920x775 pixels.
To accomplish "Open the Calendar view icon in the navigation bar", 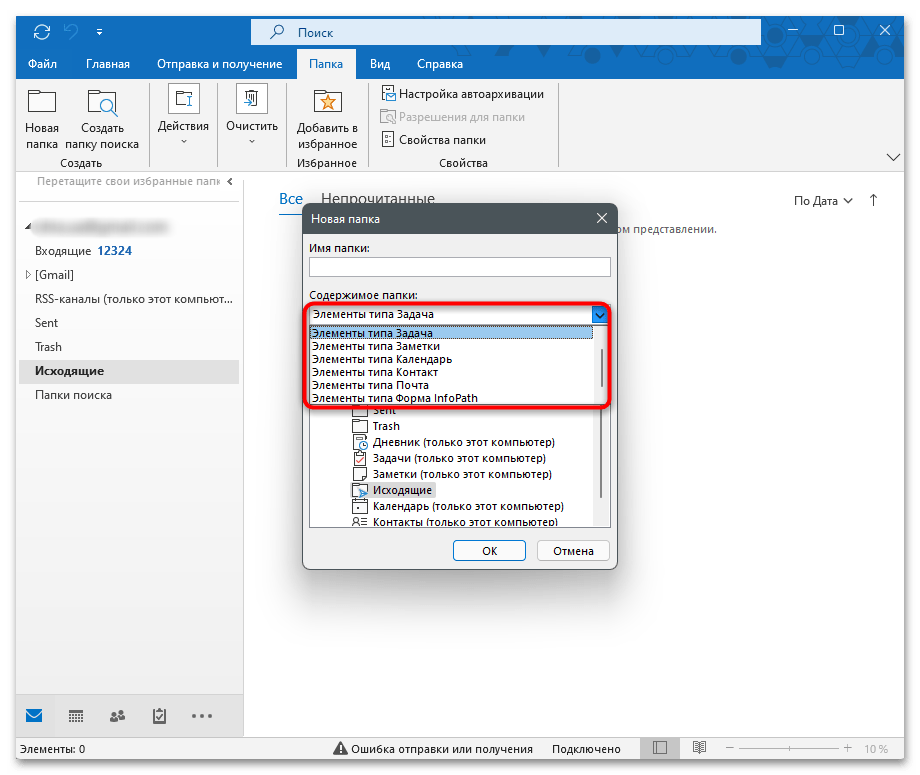I will [x=76, y=716].
